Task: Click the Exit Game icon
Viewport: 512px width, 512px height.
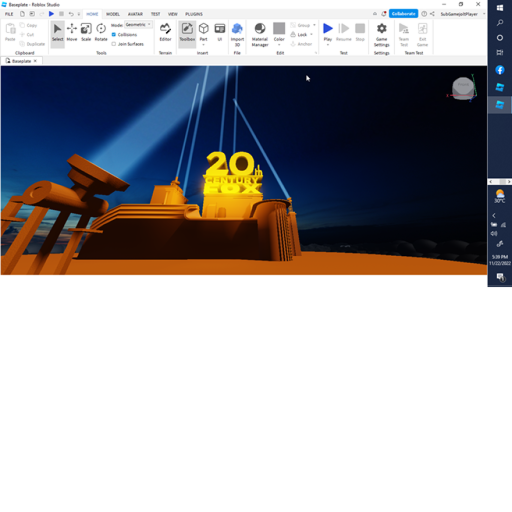Action: click(422, 35)
